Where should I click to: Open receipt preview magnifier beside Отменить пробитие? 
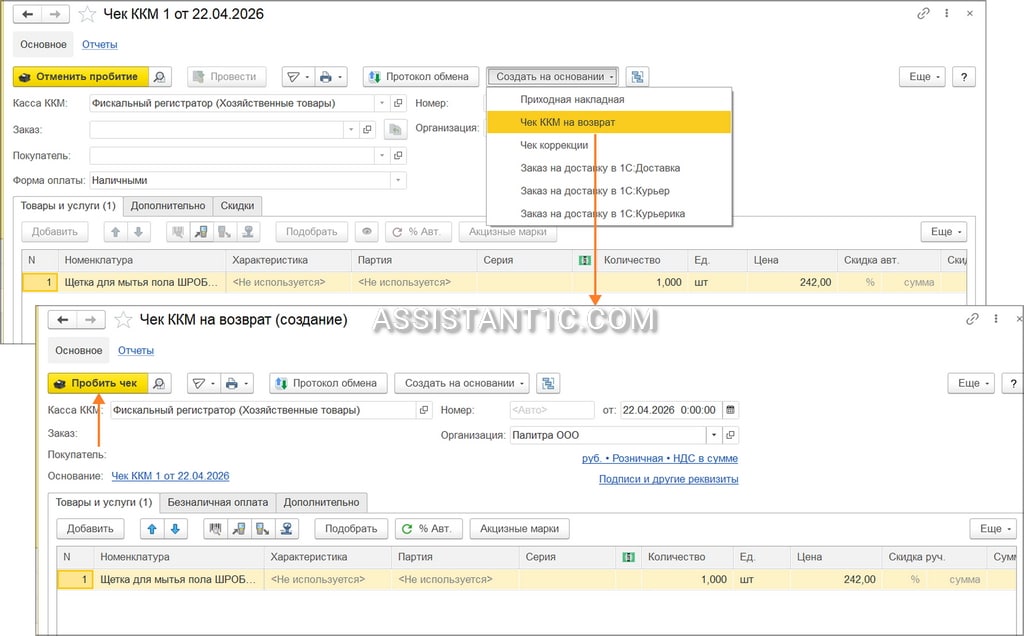159,76
